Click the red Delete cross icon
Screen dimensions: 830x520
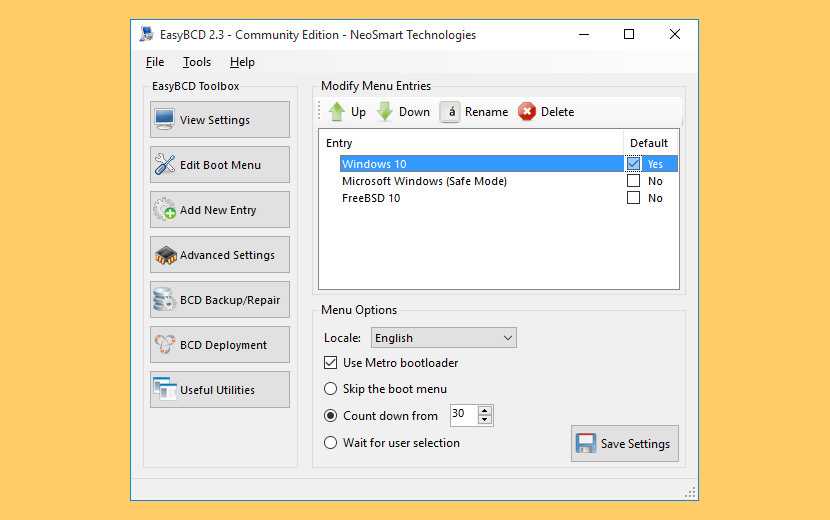pos(527,112)
